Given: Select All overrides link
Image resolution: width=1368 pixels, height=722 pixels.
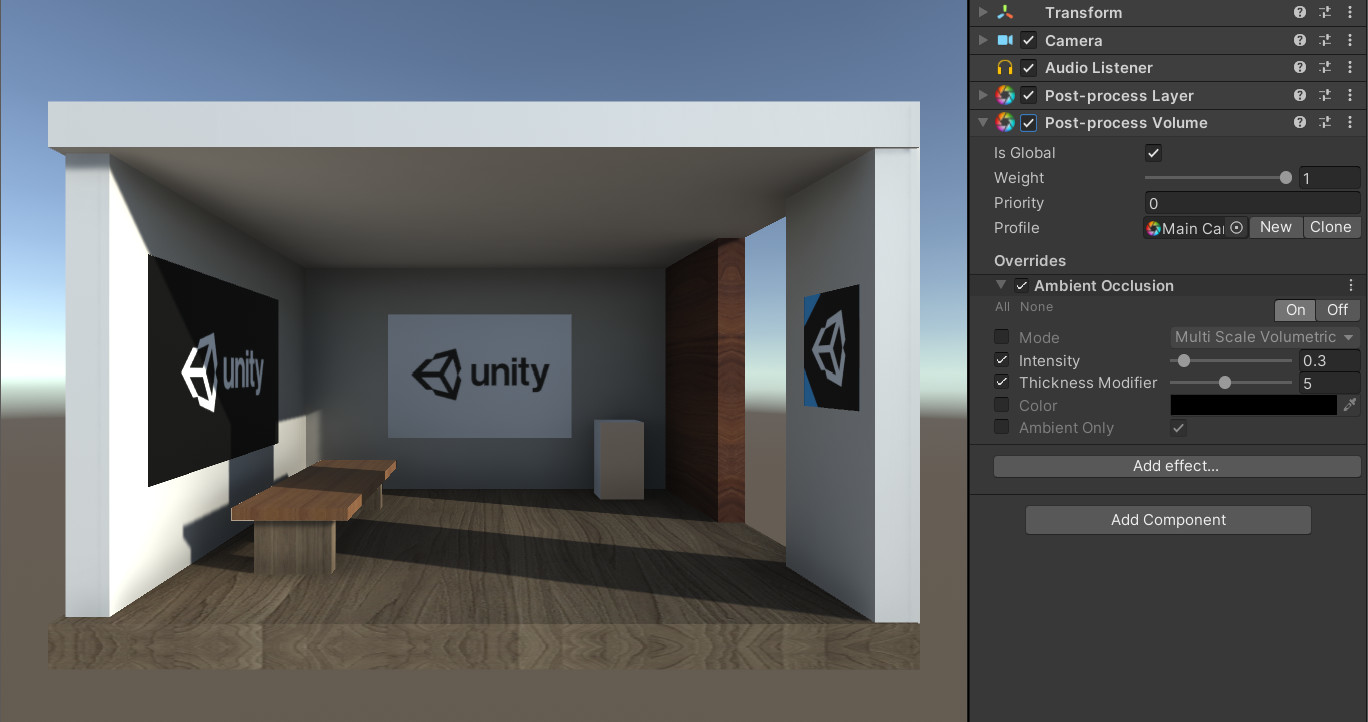Looking at the screenshot, I should (1002, 307).
